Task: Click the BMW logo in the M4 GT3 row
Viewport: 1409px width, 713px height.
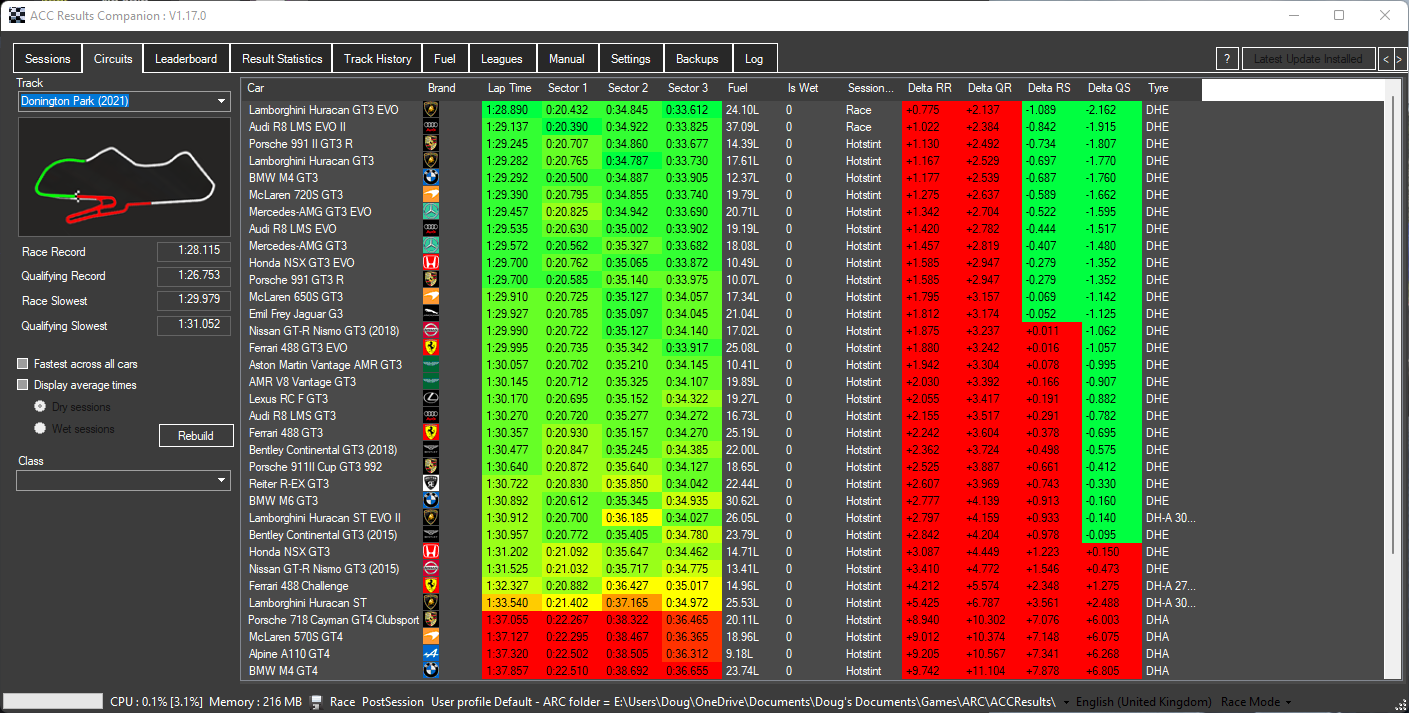Action: [431, 178]
